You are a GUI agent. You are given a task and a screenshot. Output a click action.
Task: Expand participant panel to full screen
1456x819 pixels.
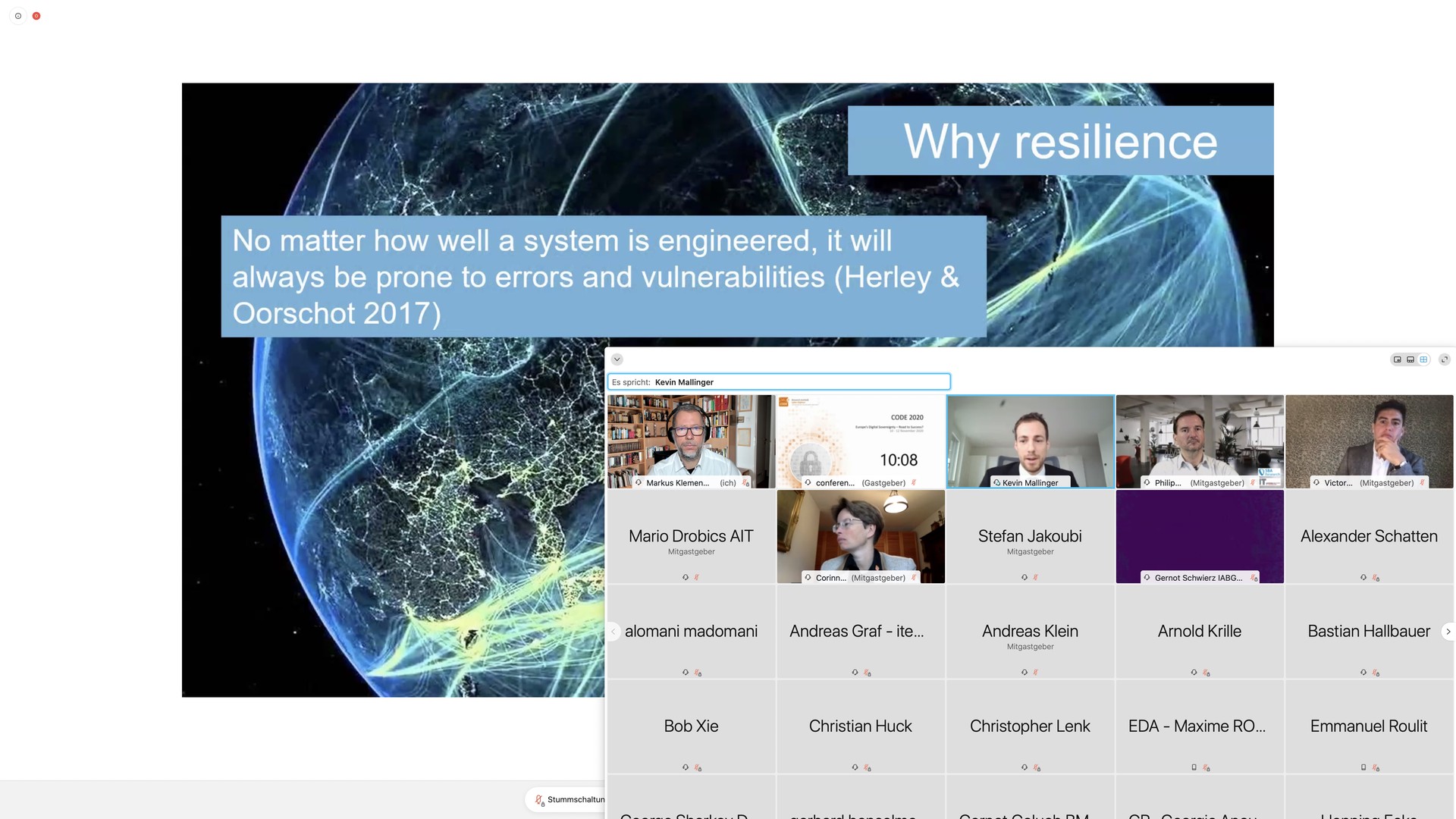pyautogui.click(x=1445, y=359)
